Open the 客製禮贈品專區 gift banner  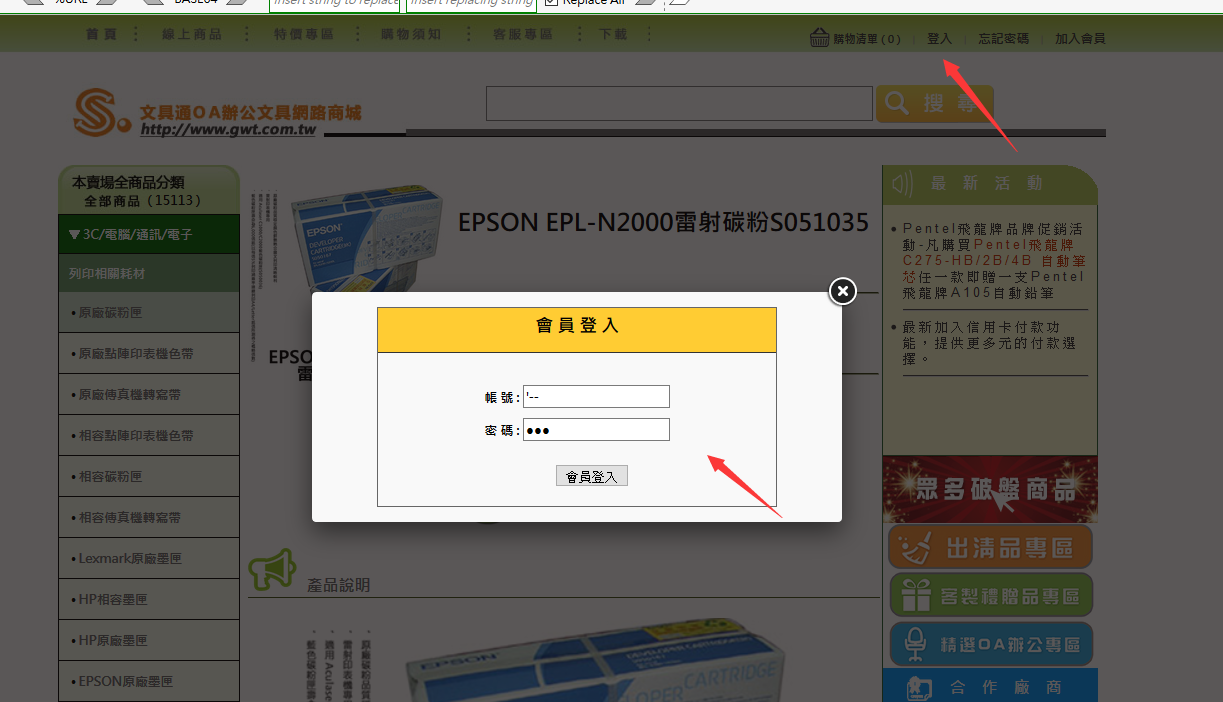point(990,595)
